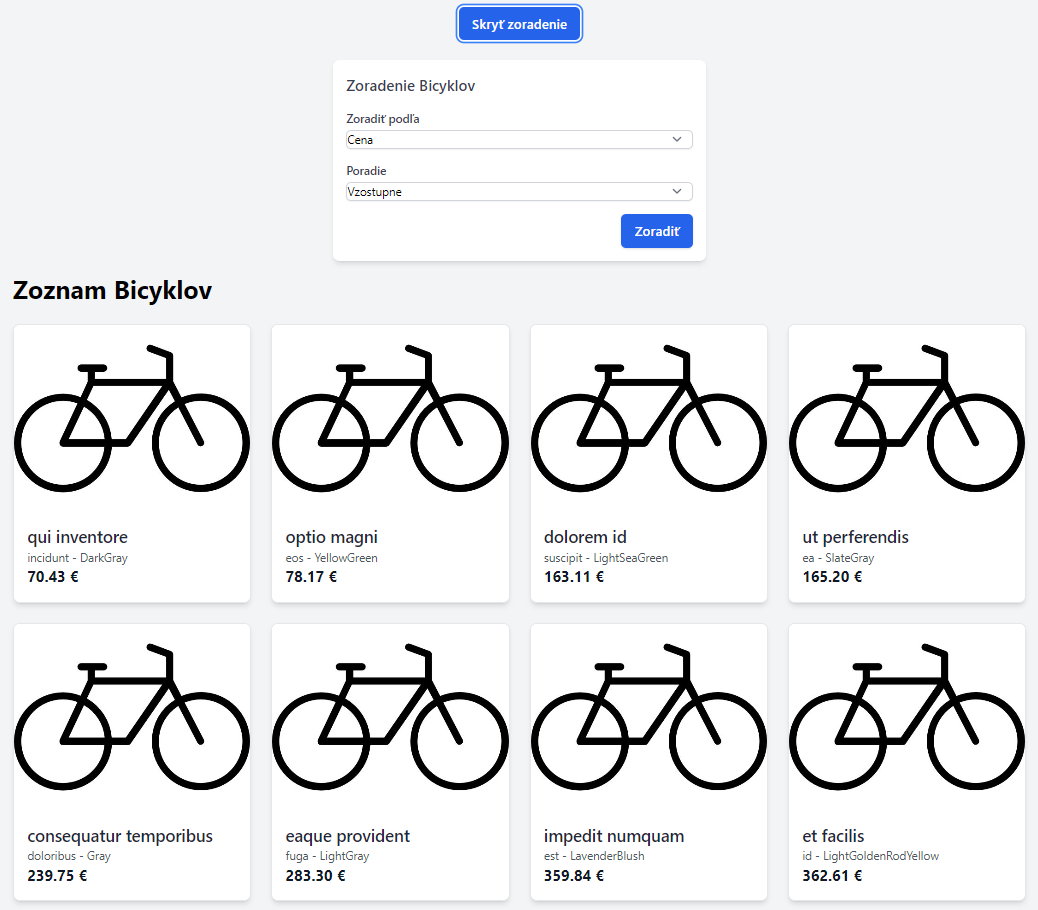Open the ut perferendis bicycle image
Image resolution: width=1038 pixels, height=910 pixels.
[x=907, y=418]
